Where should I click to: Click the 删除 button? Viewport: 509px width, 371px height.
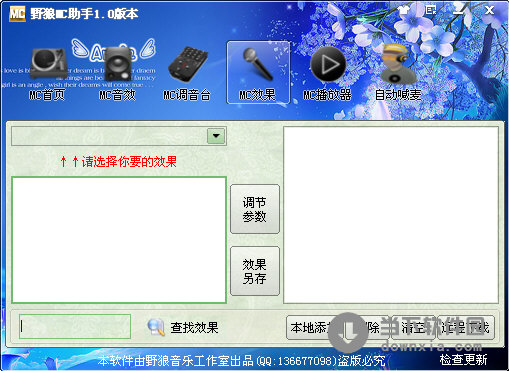pos(367,328)
